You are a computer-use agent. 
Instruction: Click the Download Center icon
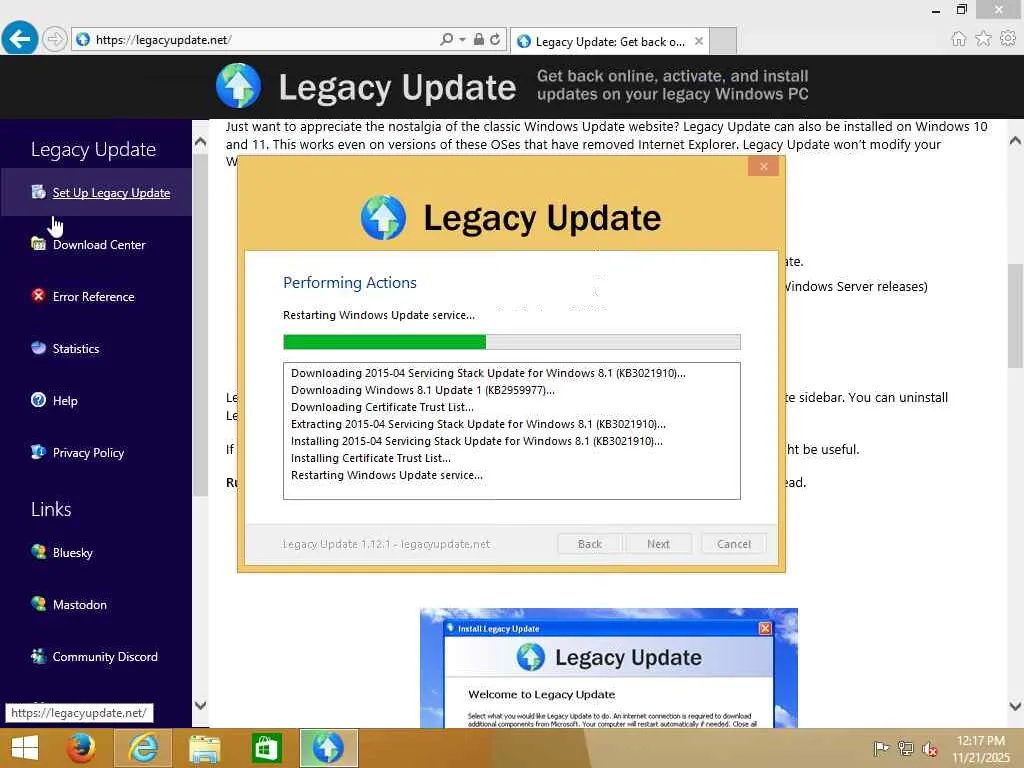click(x=39, y=244)
